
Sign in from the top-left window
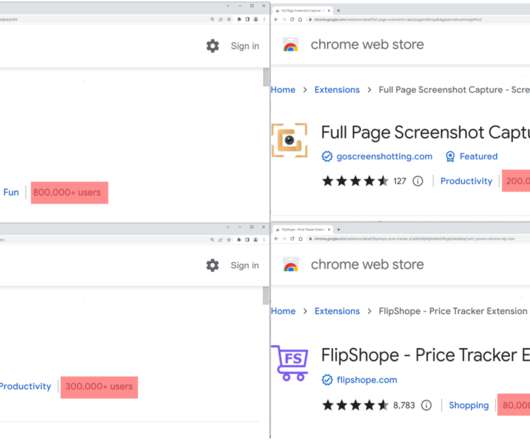click(x=245, y=46)
